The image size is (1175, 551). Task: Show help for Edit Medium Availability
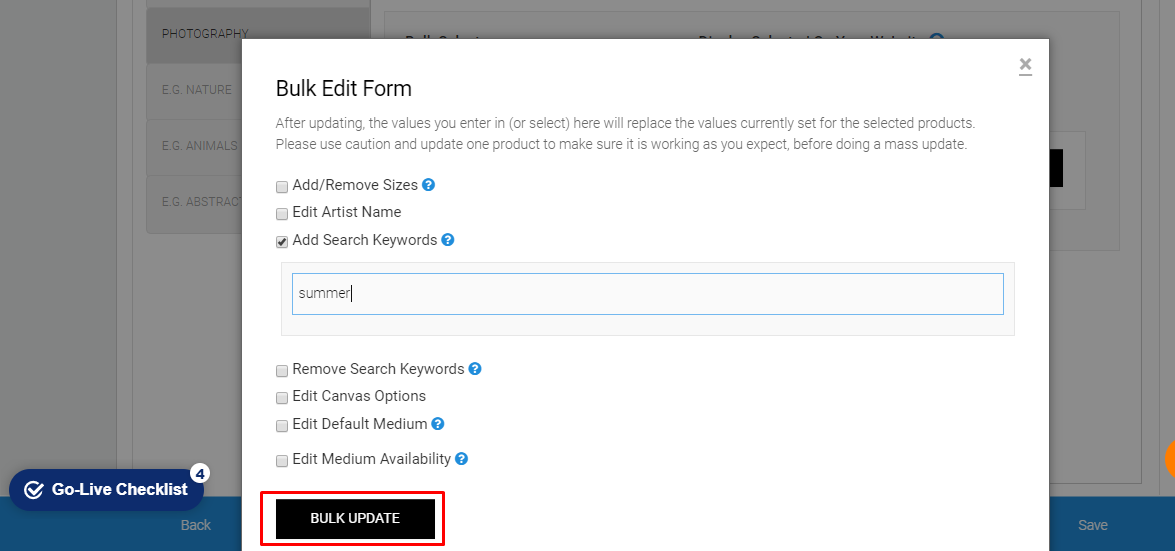coord(462,458)
